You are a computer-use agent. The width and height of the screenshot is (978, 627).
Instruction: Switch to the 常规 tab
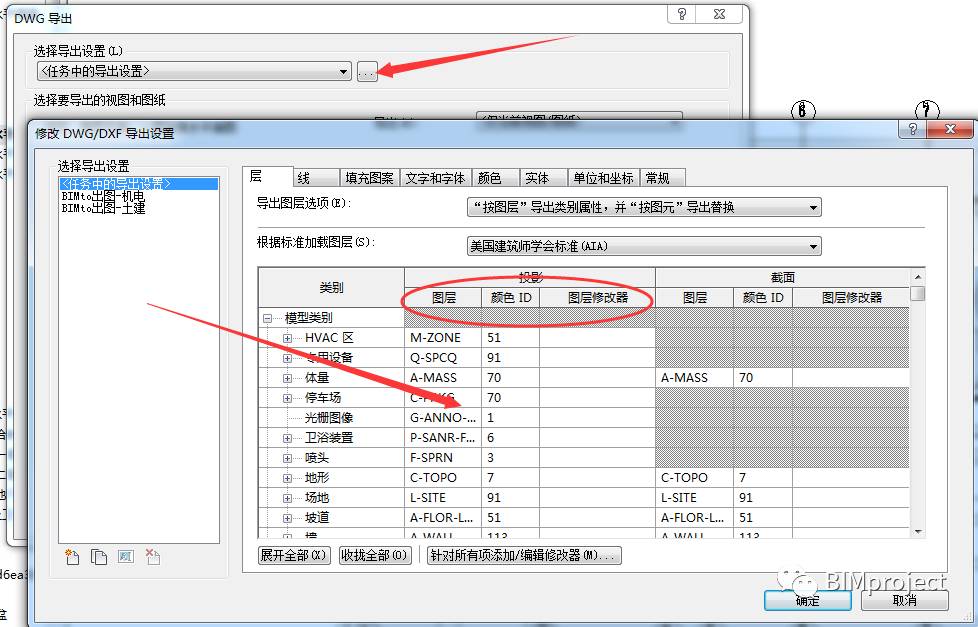(x=662, y=178)
